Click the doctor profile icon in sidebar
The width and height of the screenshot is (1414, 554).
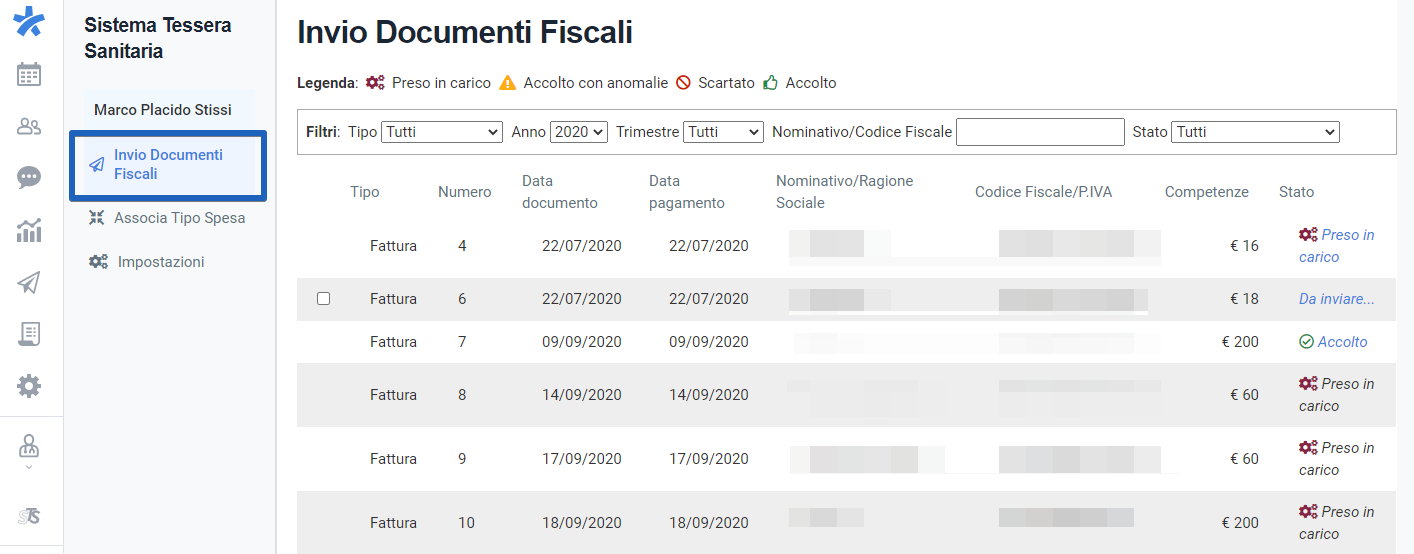click(x=29, y=448)
